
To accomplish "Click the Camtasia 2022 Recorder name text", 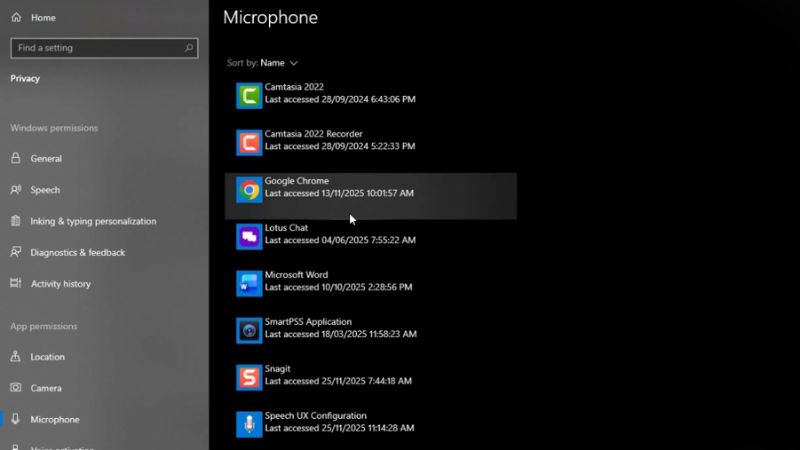I will 313,134.
